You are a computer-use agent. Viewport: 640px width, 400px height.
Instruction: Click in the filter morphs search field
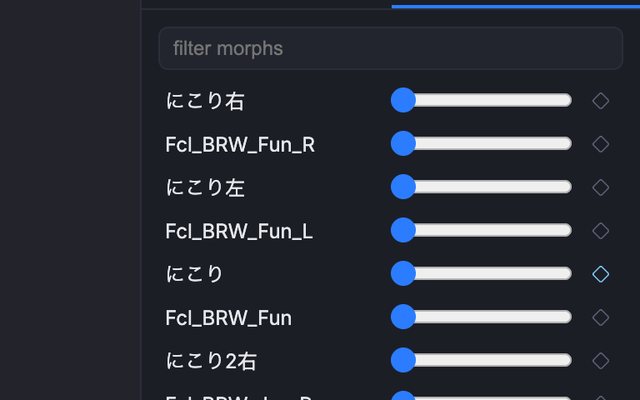click(x=391, y=48)
